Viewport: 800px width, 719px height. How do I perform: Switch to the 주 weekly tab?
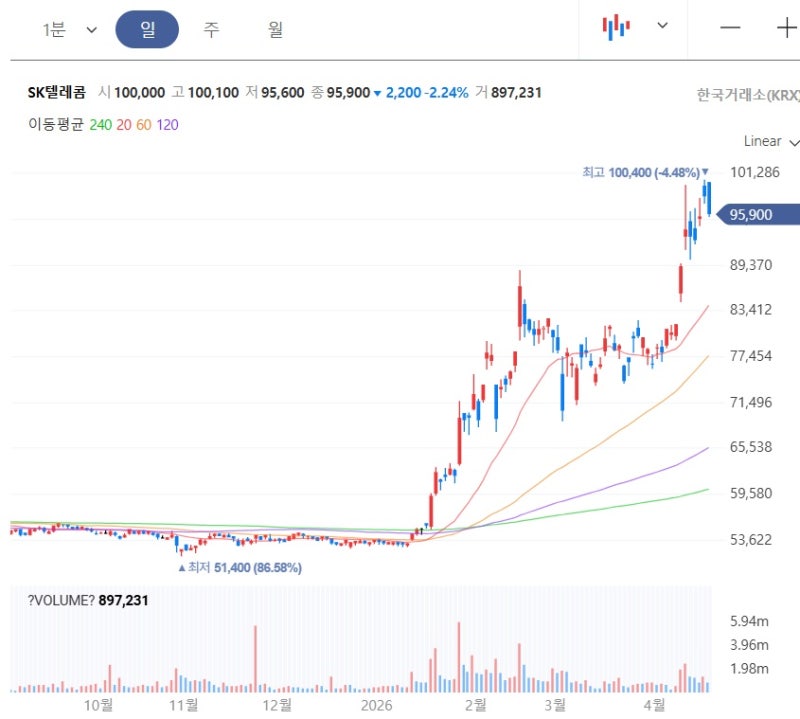click(211, 29)
